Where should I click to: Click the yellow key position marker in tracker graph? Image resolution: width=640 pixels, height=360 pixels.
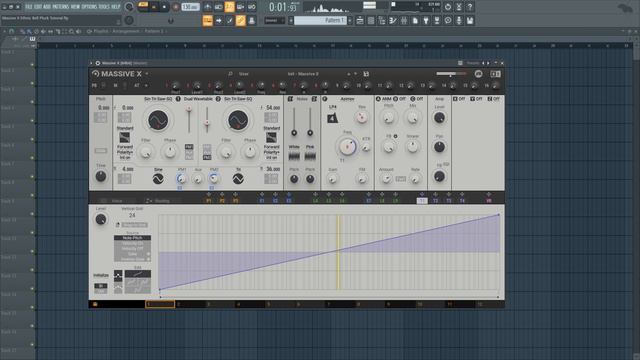[338, 252]
